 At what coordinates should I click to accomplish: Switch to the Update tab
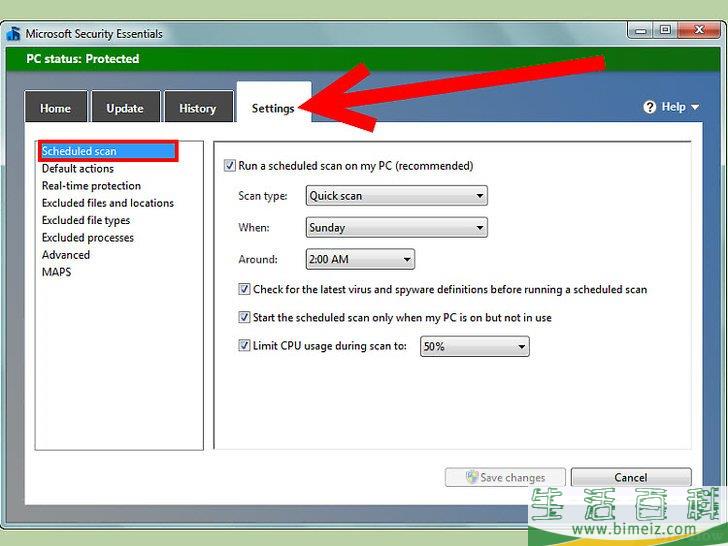125,107
